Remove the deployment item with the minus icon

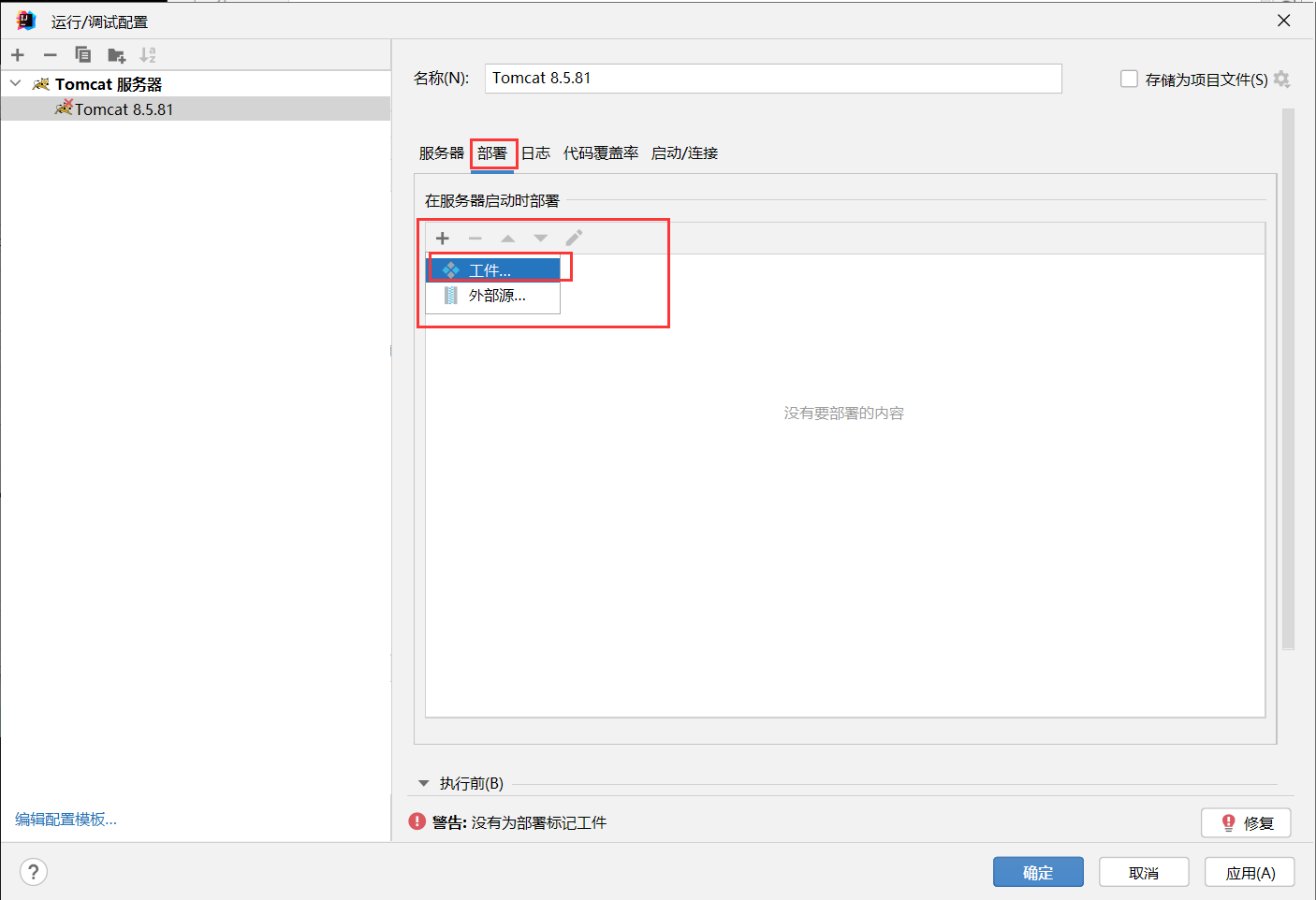(x=475, y=239)
